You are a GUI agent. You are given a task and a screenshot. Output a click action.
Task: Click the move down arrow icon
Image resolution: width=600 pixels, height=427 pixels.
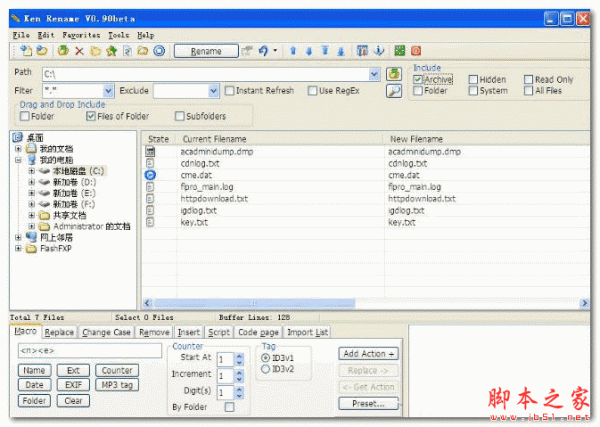point(309,51)
